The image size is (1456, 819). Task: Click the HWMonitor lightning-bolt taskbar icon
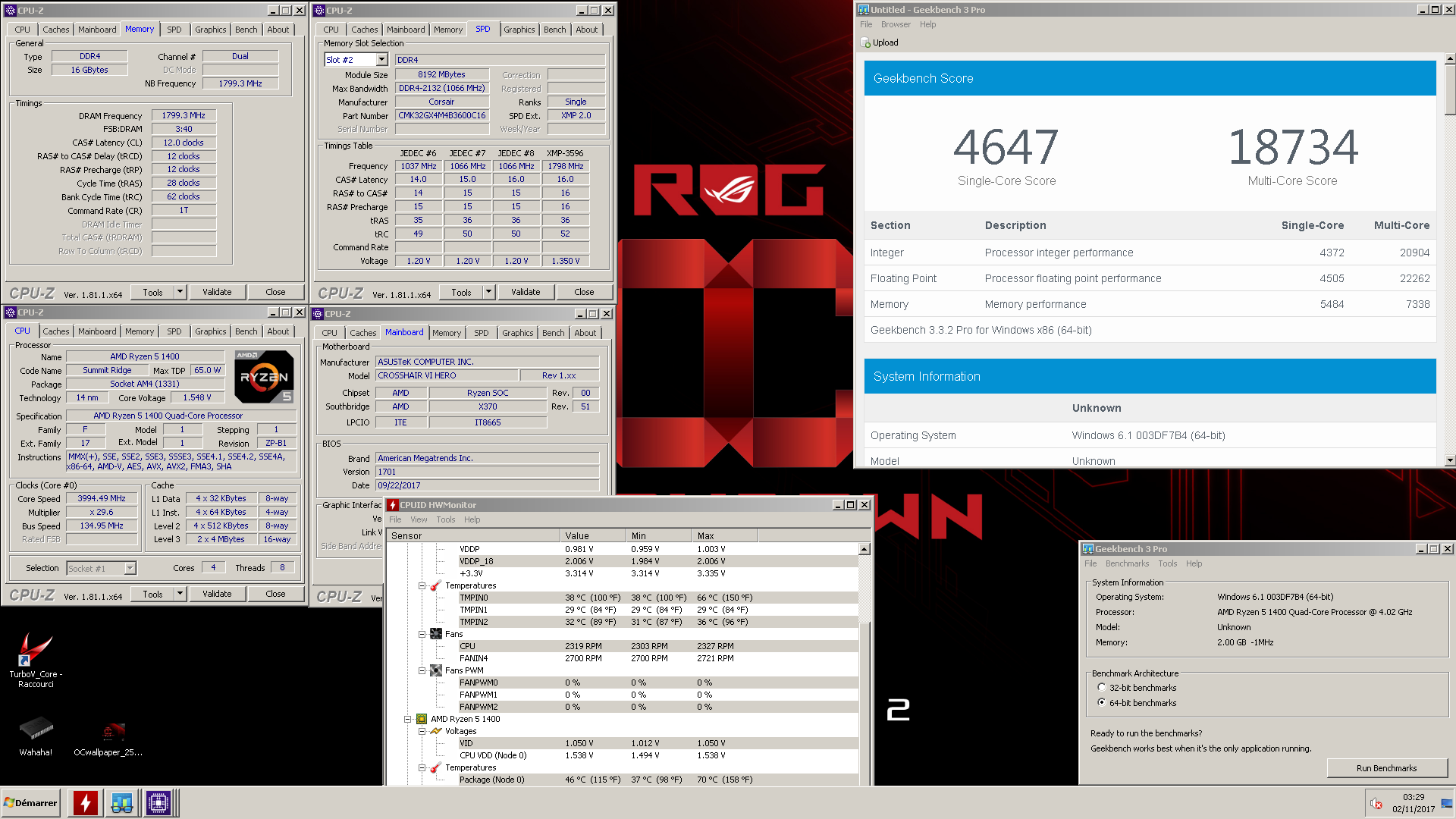(85, 802)
